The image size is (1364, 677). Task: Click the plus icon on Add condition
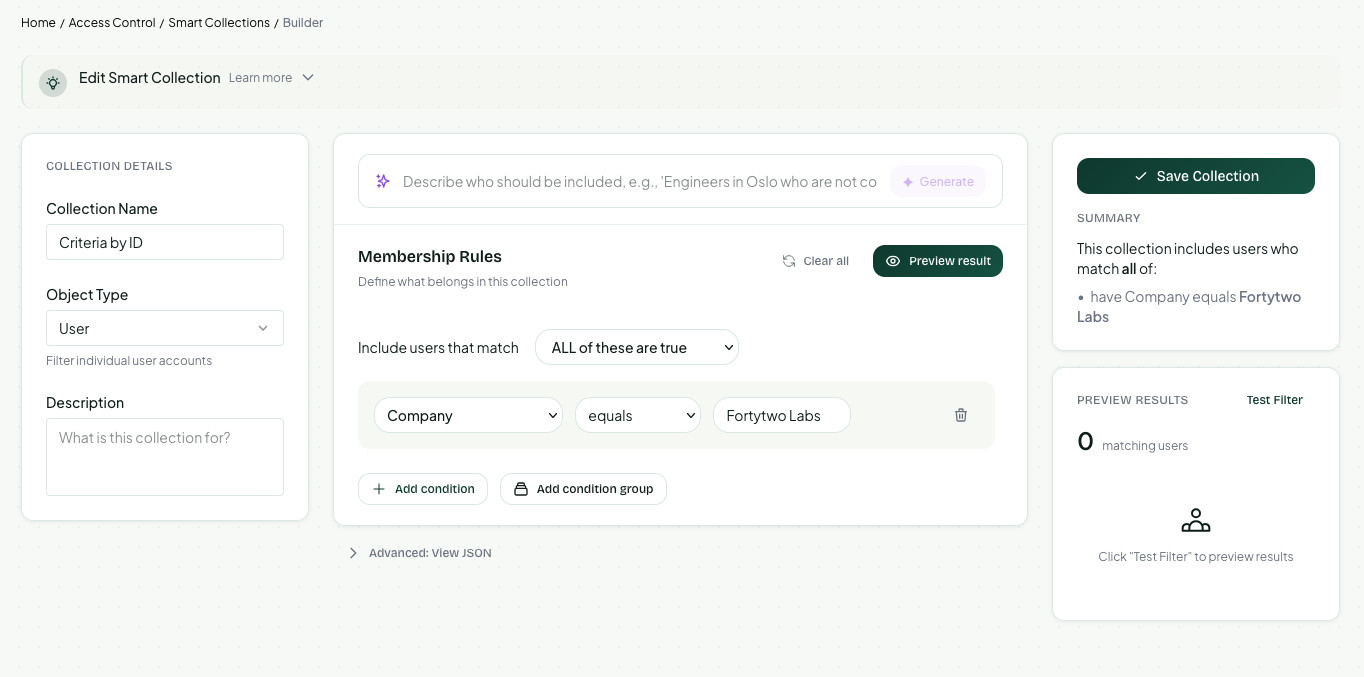379,489
